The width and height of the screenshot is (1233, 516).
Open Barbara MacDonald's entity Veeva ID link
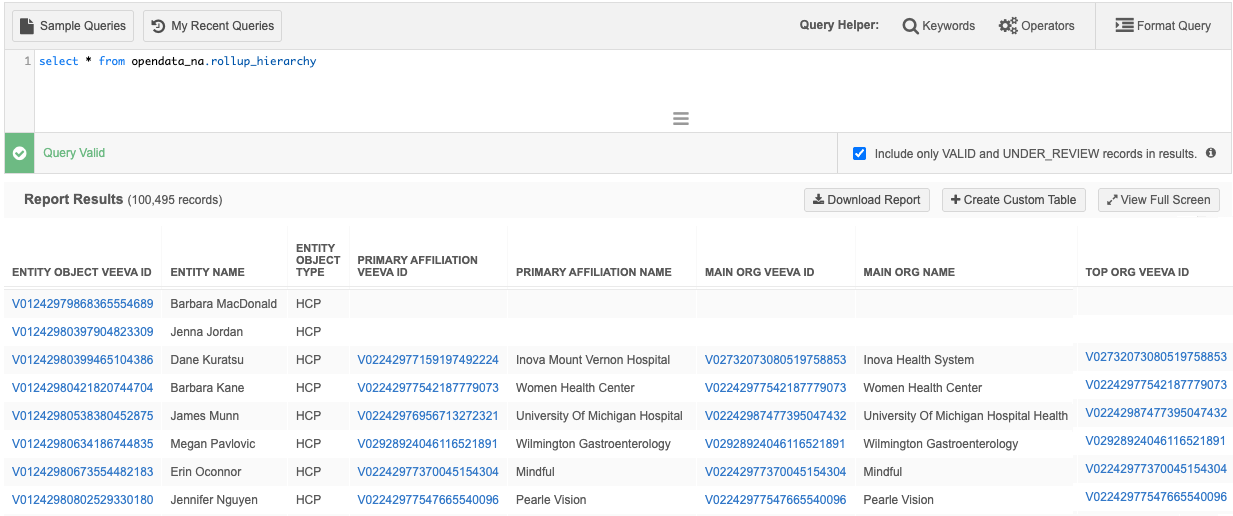(83, 304)
